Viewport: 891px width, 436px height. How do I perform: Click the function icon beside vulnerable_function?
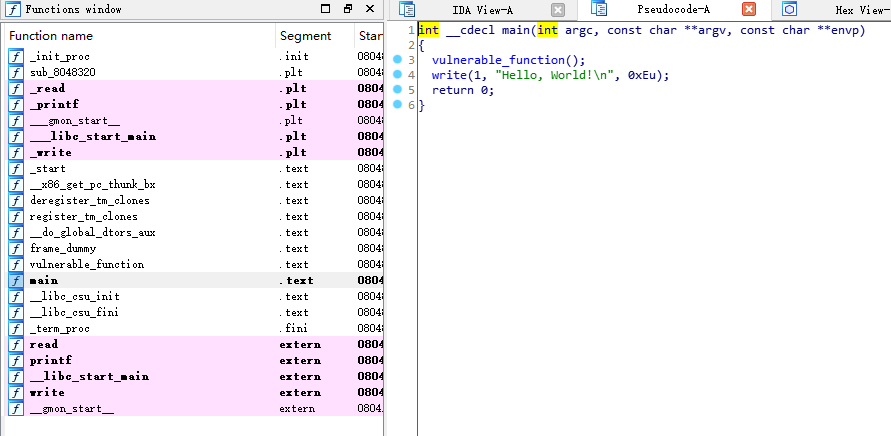[x=15, y=265]
